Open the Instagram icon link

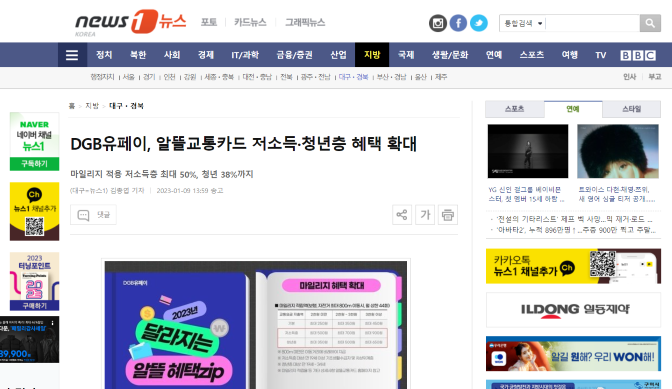pos(438,23)
